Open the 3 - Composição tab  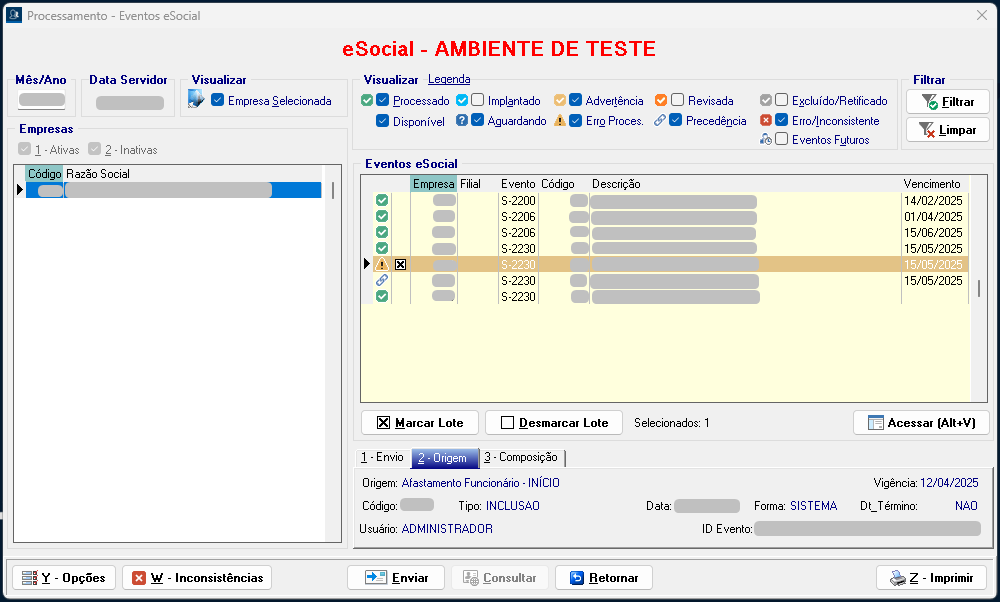pos(520,457)
